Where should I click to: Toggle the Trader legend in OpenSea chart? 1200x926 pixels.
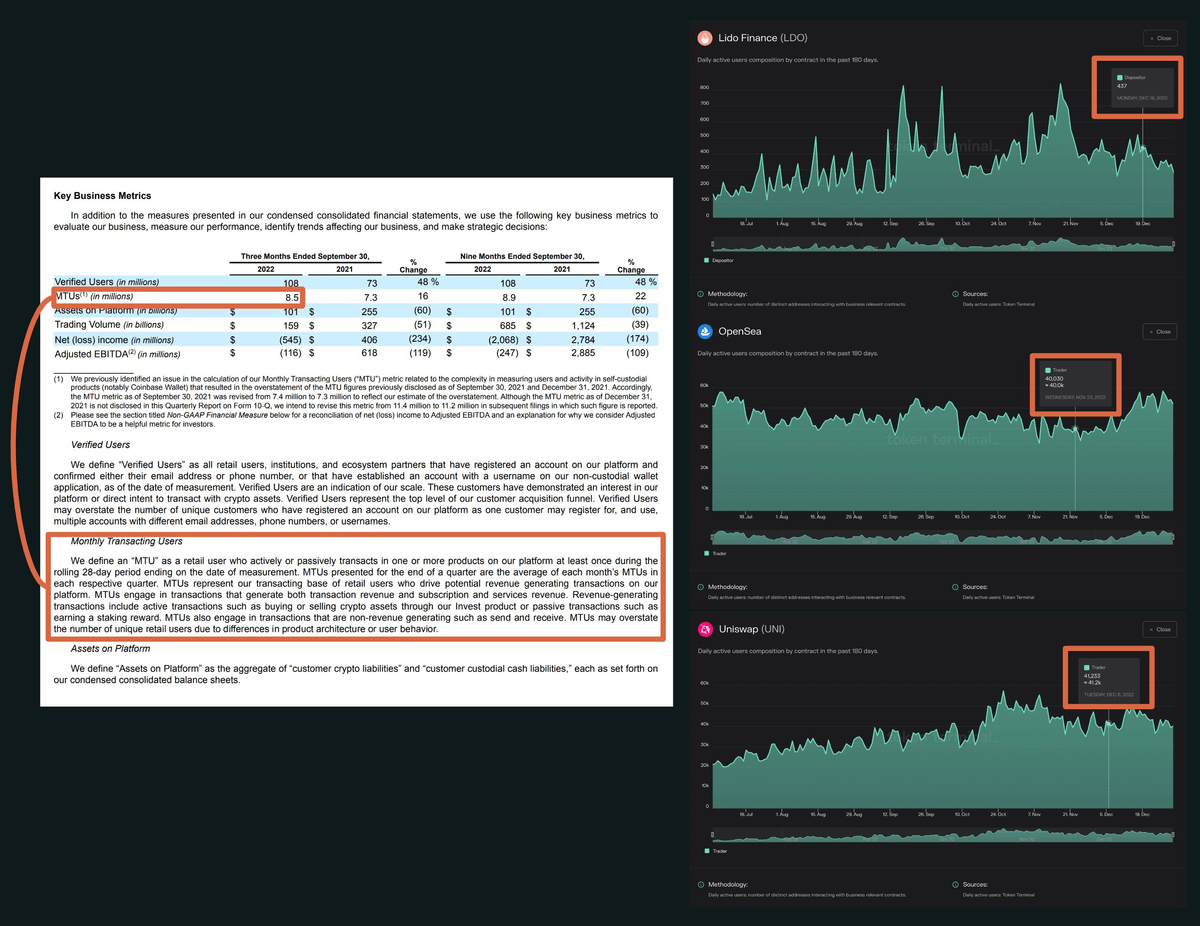[717, 553]
